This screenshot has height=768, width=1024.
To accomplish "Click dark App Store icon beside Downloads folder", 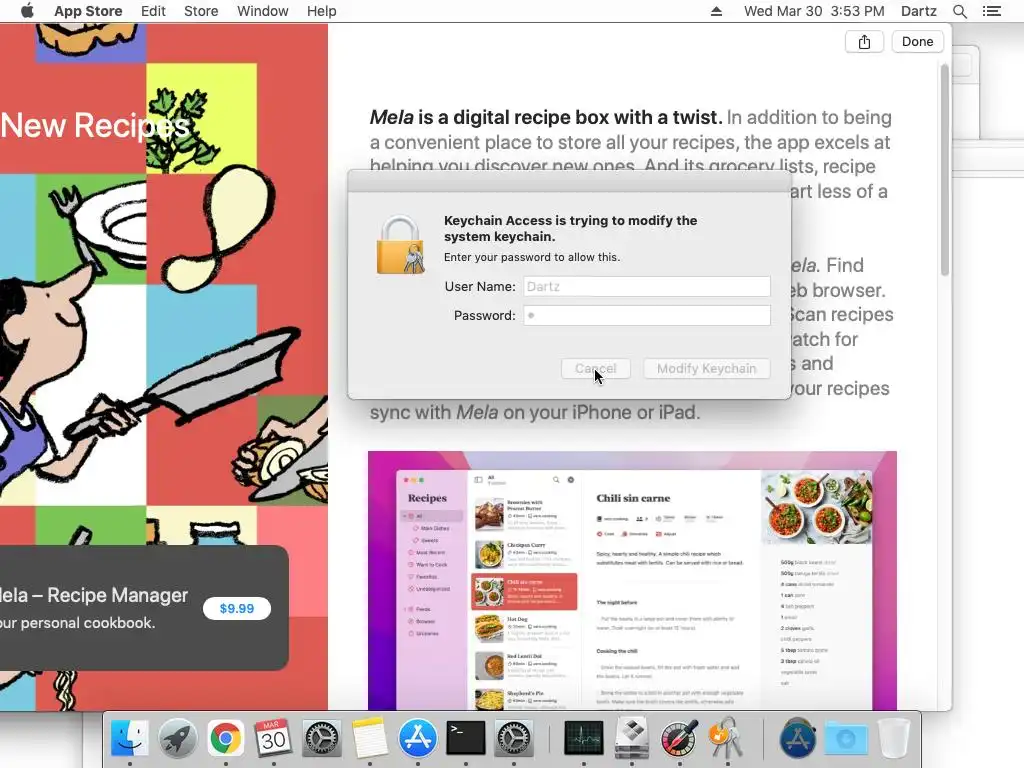I will pyautogui.click(x=797, y=738).
